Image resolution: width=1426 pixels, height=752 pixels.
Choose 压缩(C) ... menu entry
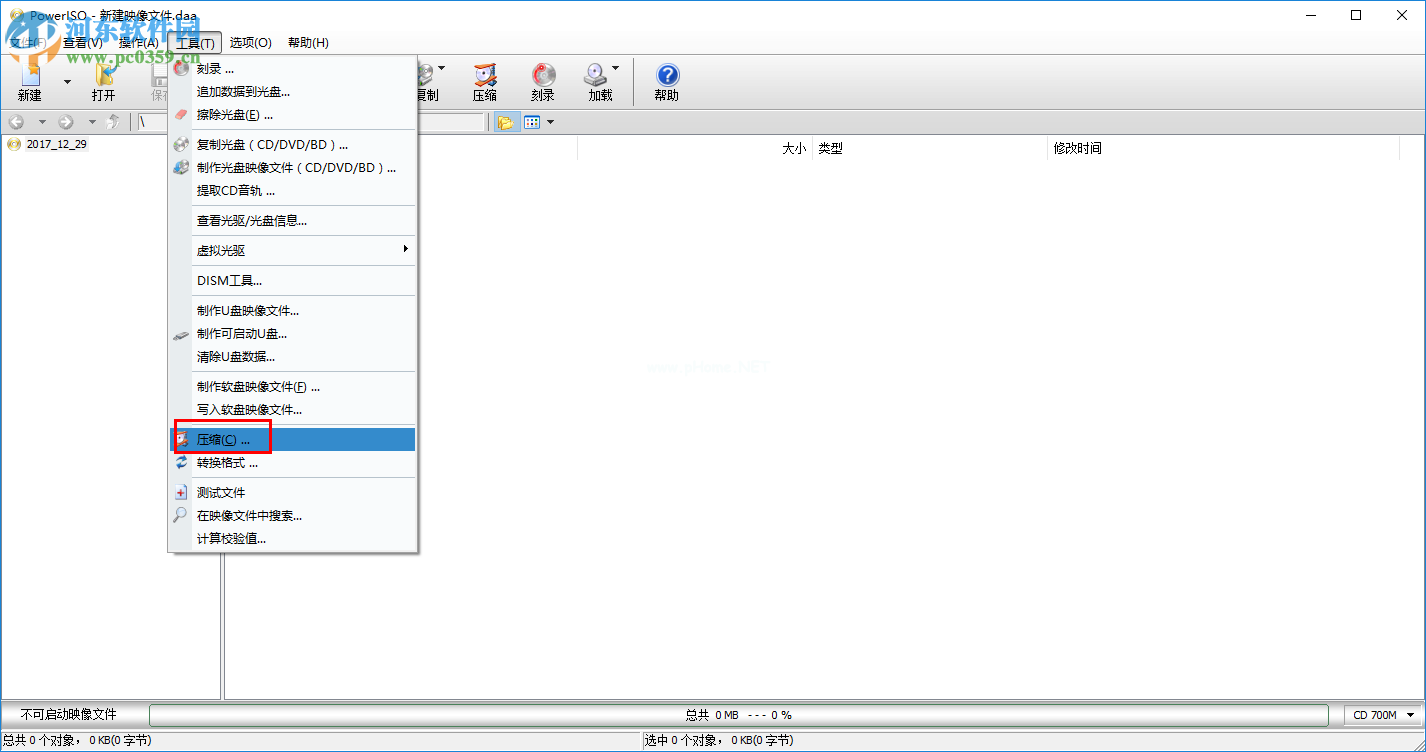point(292,440)
